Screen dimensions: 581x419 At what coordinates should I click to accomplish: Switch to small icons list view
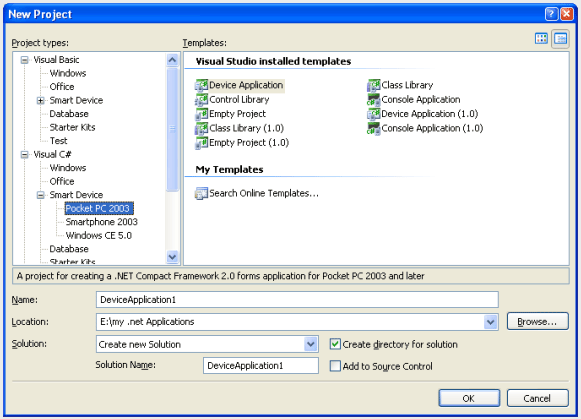click(x=560, y=39)
